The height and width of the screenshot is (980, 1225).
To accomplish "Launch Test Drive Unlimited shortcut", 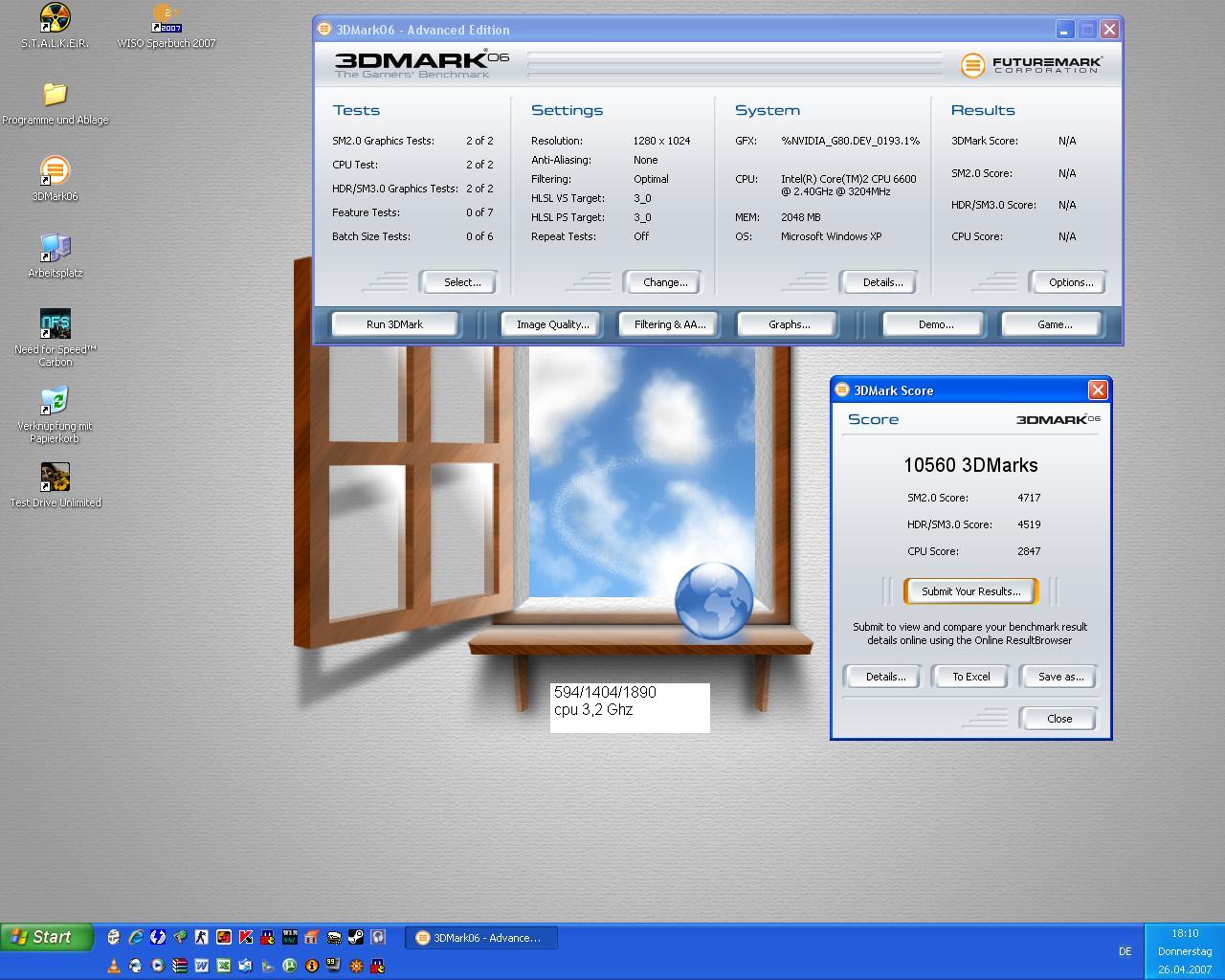I will 55,485.
